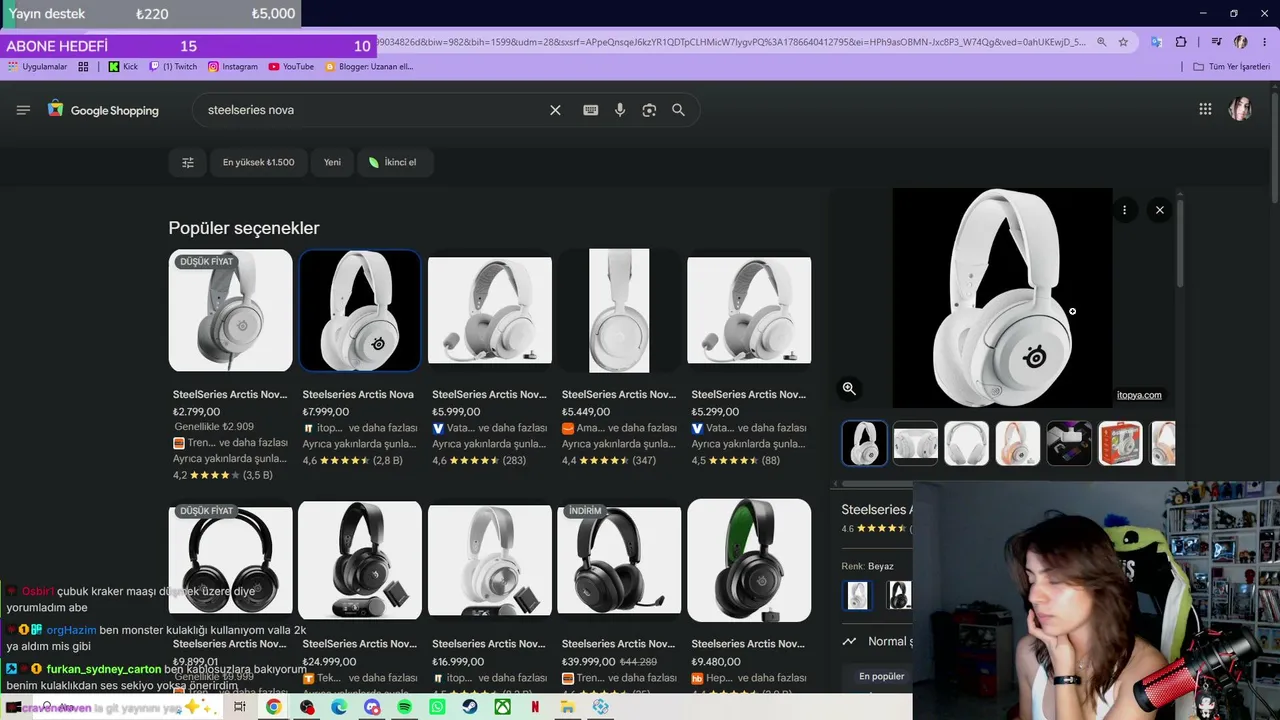Show the pink headset gallery thumbnail
Viewport: 1280px width, 720px height.
click(x=1018, y=443)
